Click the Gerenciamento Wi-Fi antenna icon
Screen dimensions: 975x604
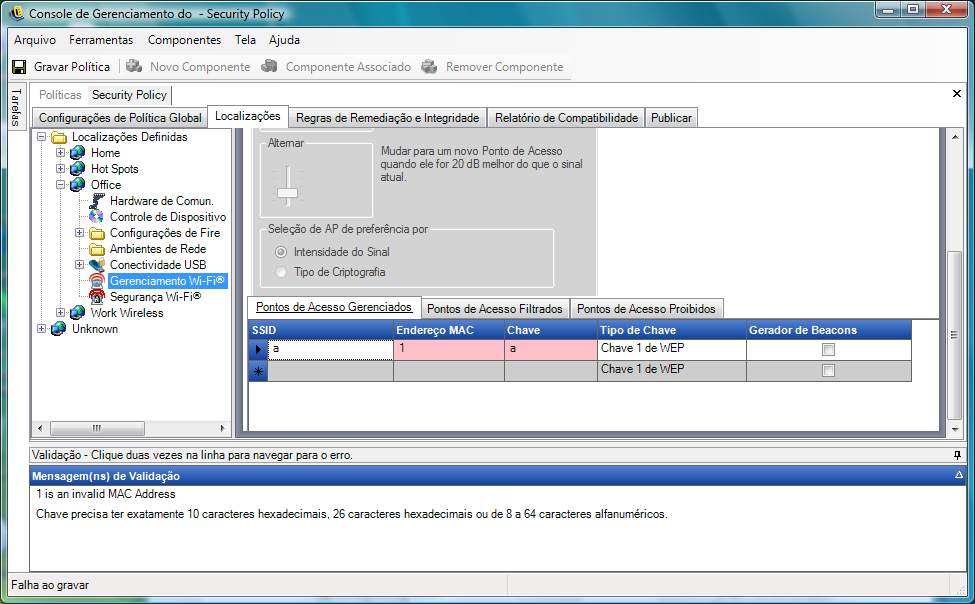[97, 281]
